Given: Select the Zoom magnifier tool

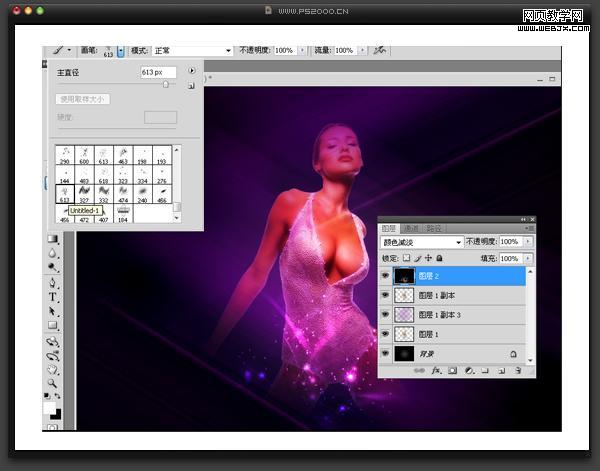Looking at the screenshot, I should tap(52, 383).
